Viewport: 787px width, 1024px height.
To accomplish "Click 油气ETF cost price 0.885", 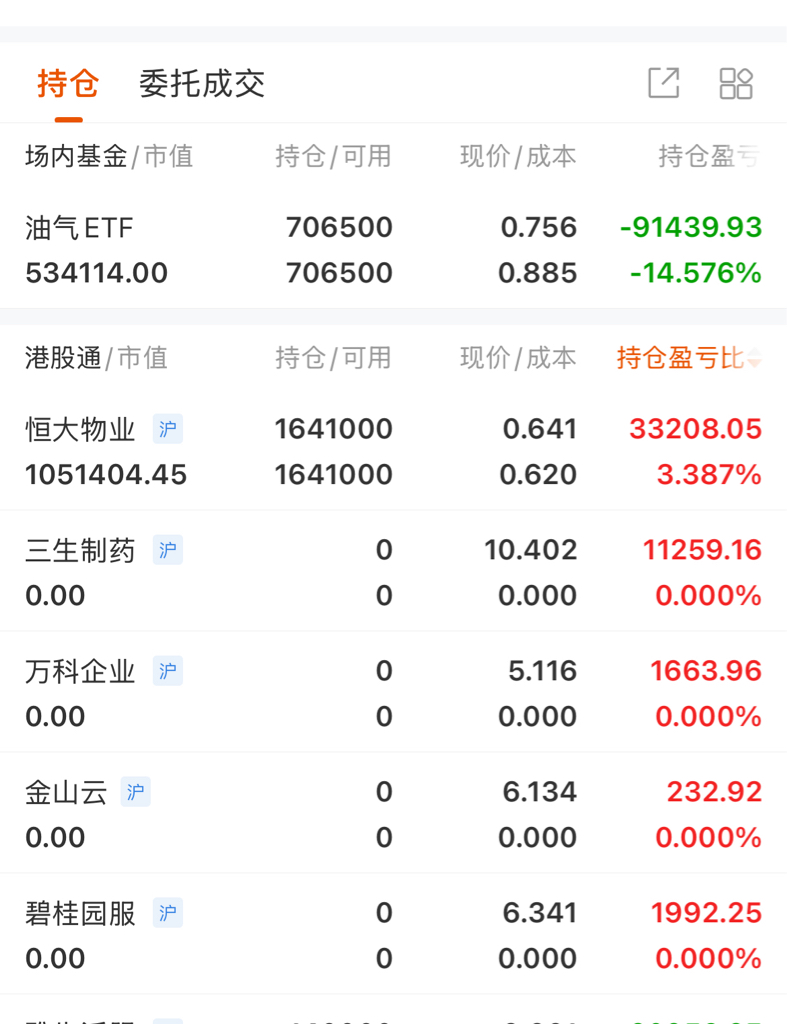I will click(x=538, y=273).
